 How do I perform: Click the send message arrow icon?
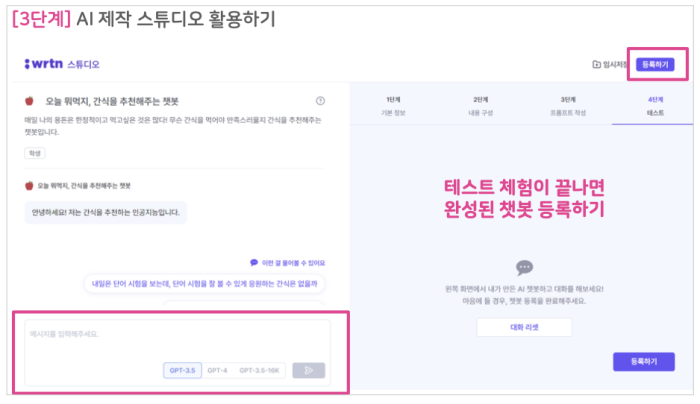click(308, 370)
